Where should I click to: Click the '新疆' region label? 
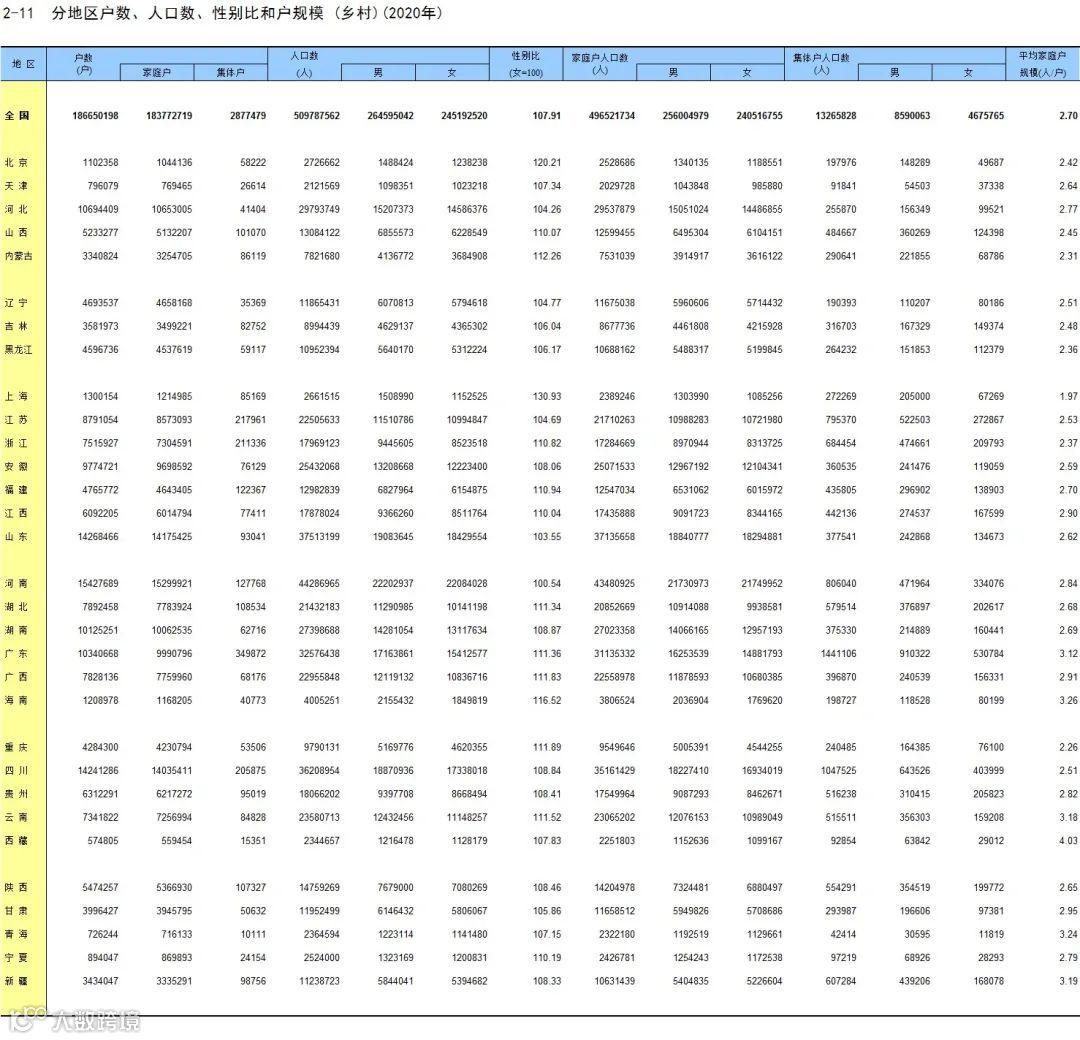tap(17, 981)
